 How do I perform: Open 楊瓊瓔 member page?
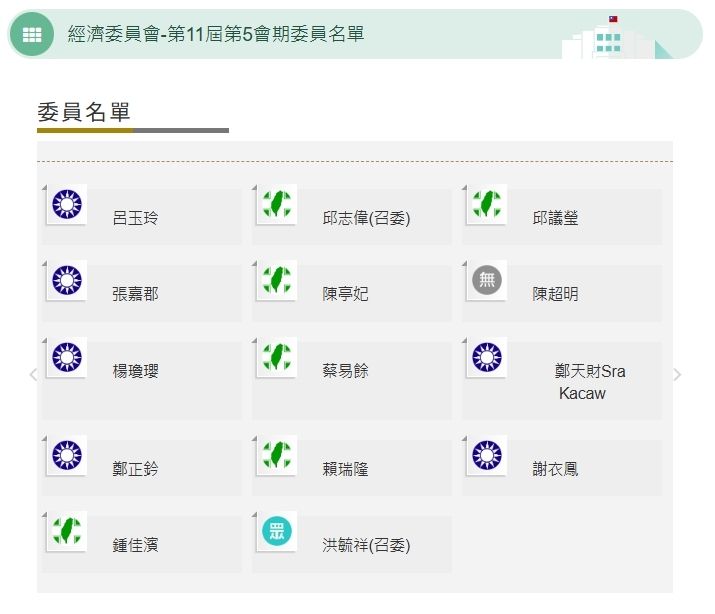(135, 371)
